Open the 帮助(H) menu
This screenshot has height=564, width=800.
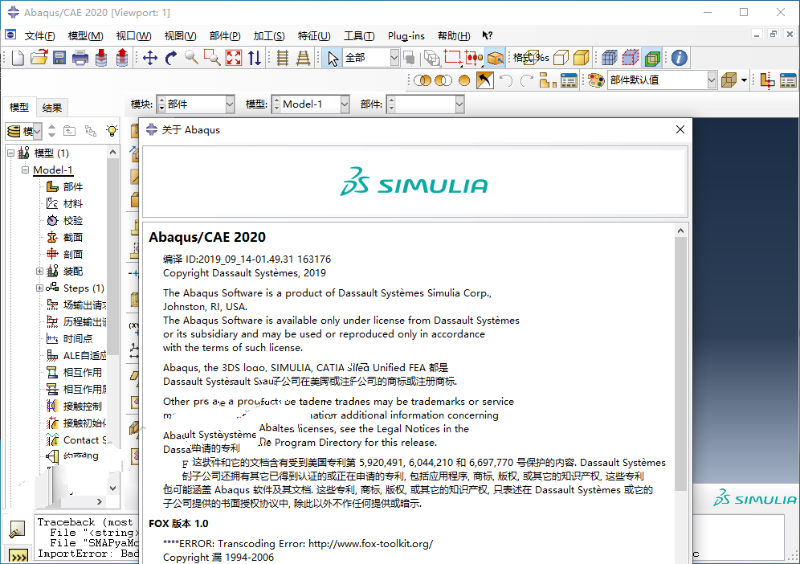(454, 35)
